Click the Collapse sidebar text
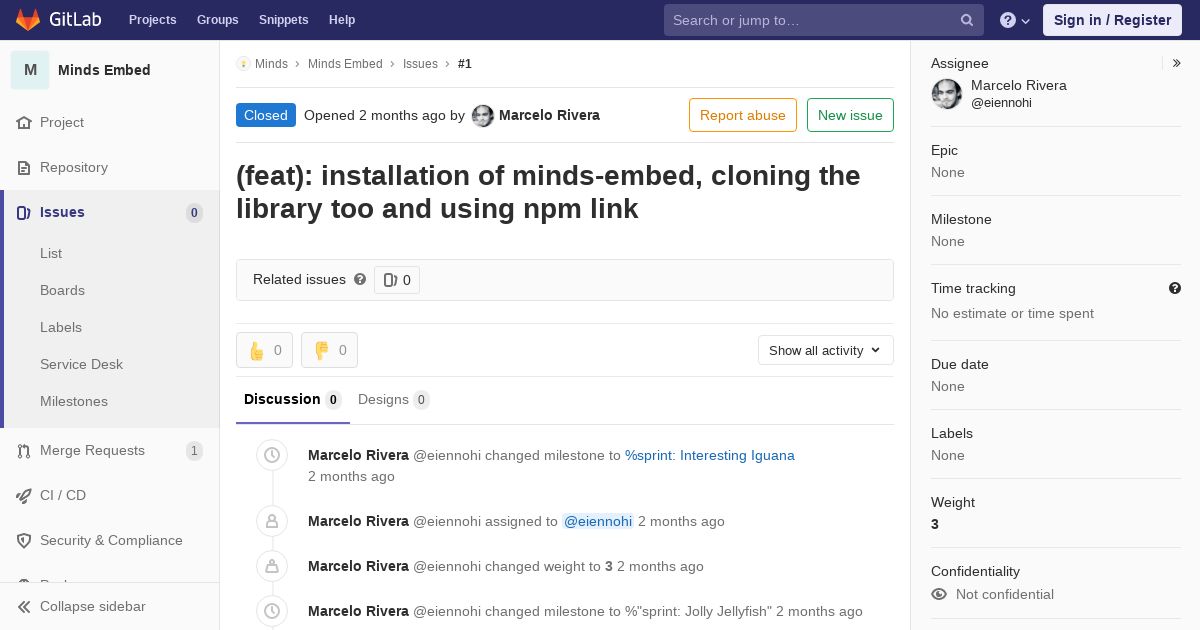 pos(93,606)
